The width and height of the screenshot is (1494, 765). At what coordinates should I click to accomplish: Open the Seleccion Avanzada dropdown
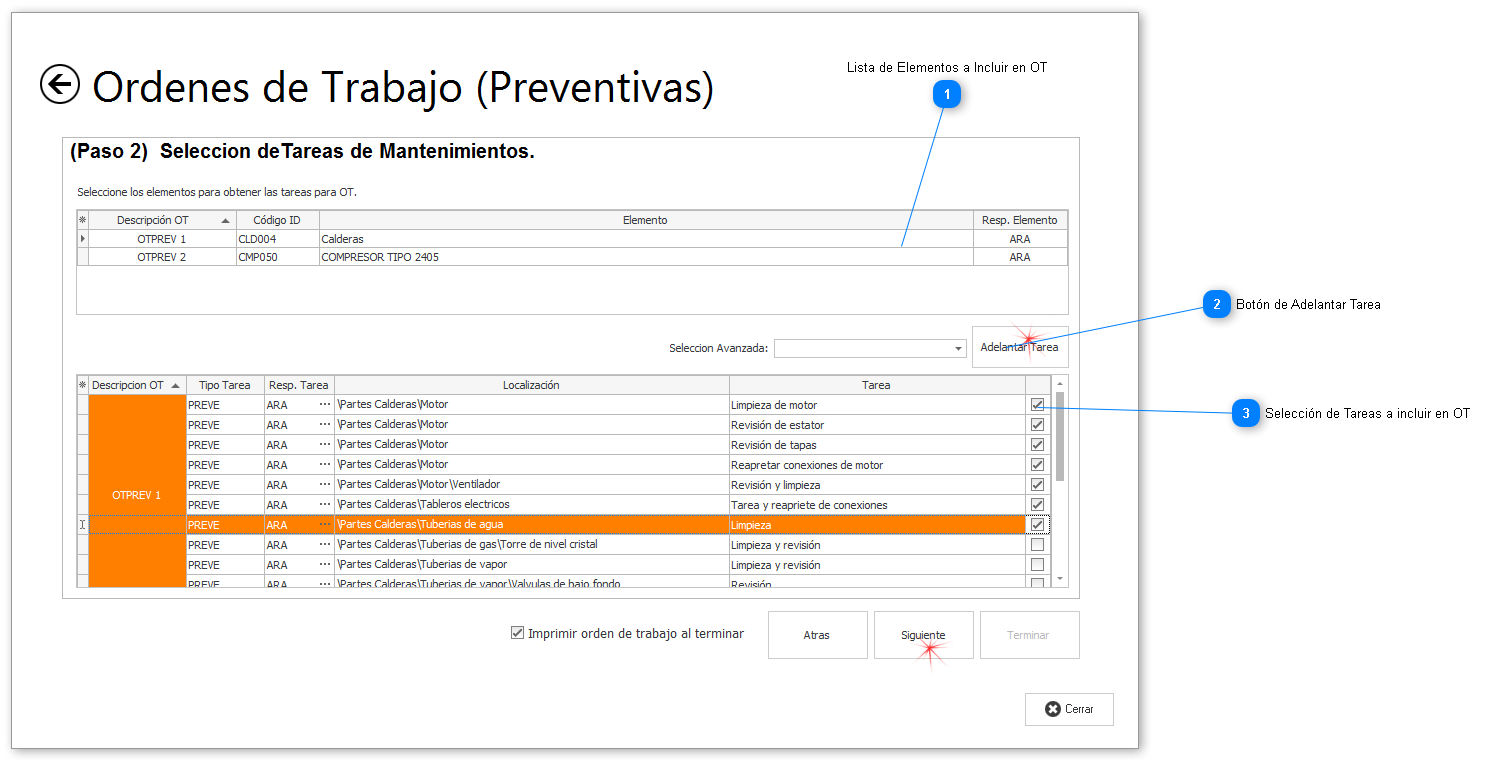pyautogui.click(x=959, y=348)
